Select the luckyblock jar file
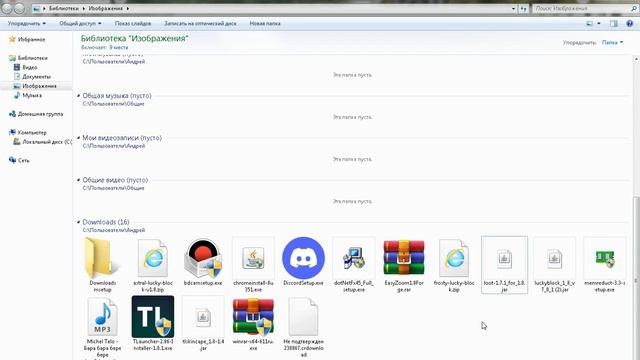The image size is (640, 360). coord(554,258)
